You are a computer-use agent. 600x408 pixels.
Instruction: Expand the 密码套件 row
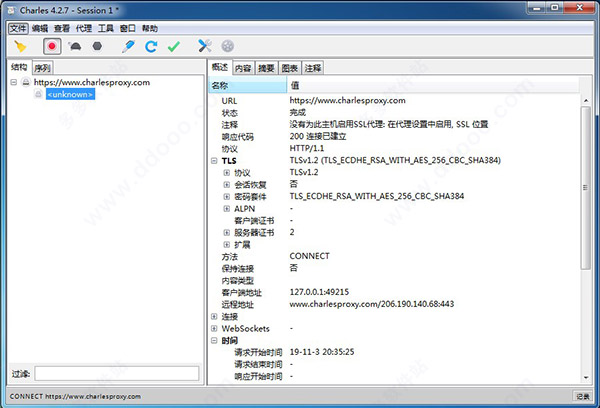(x=227, y=197)
